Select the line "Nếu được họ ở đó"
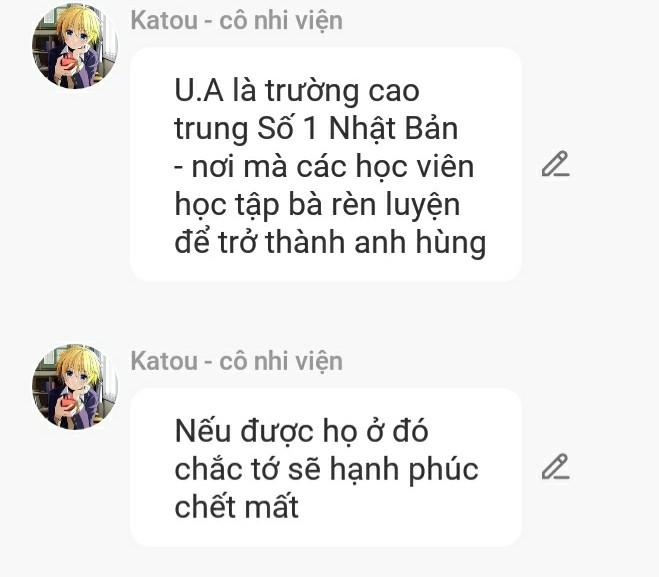659x577 pixels. point(301,432)
